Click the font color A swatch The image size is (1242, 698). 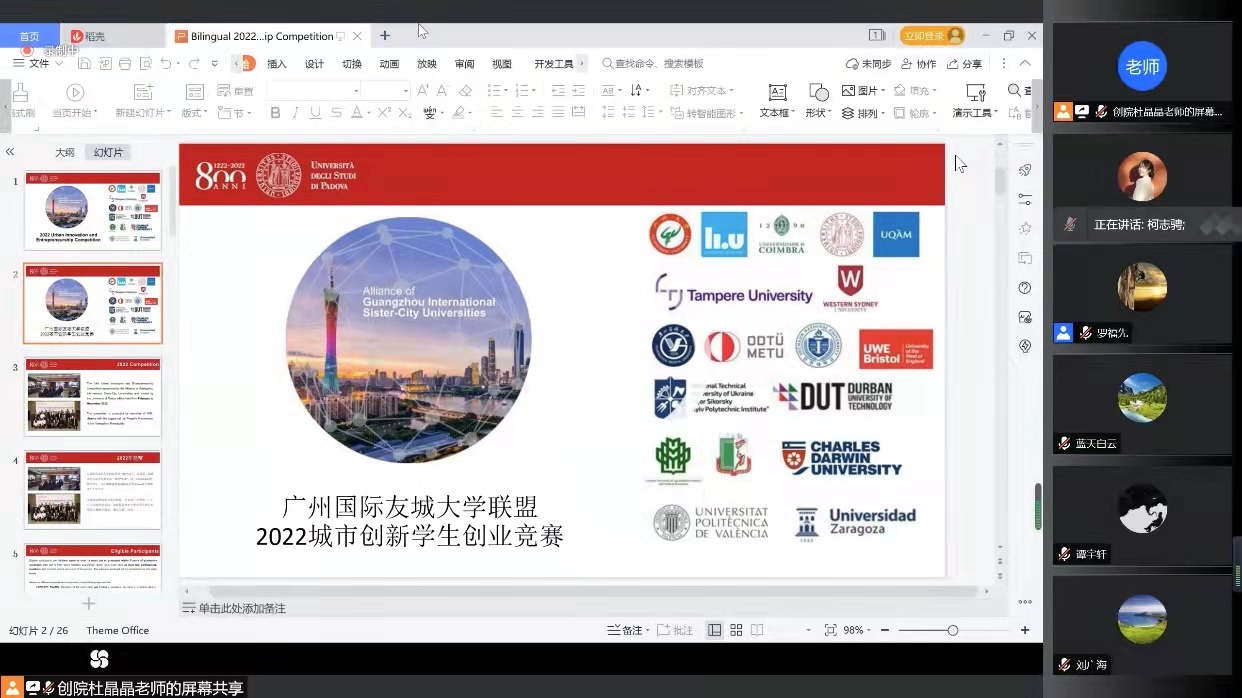point(356,113)
